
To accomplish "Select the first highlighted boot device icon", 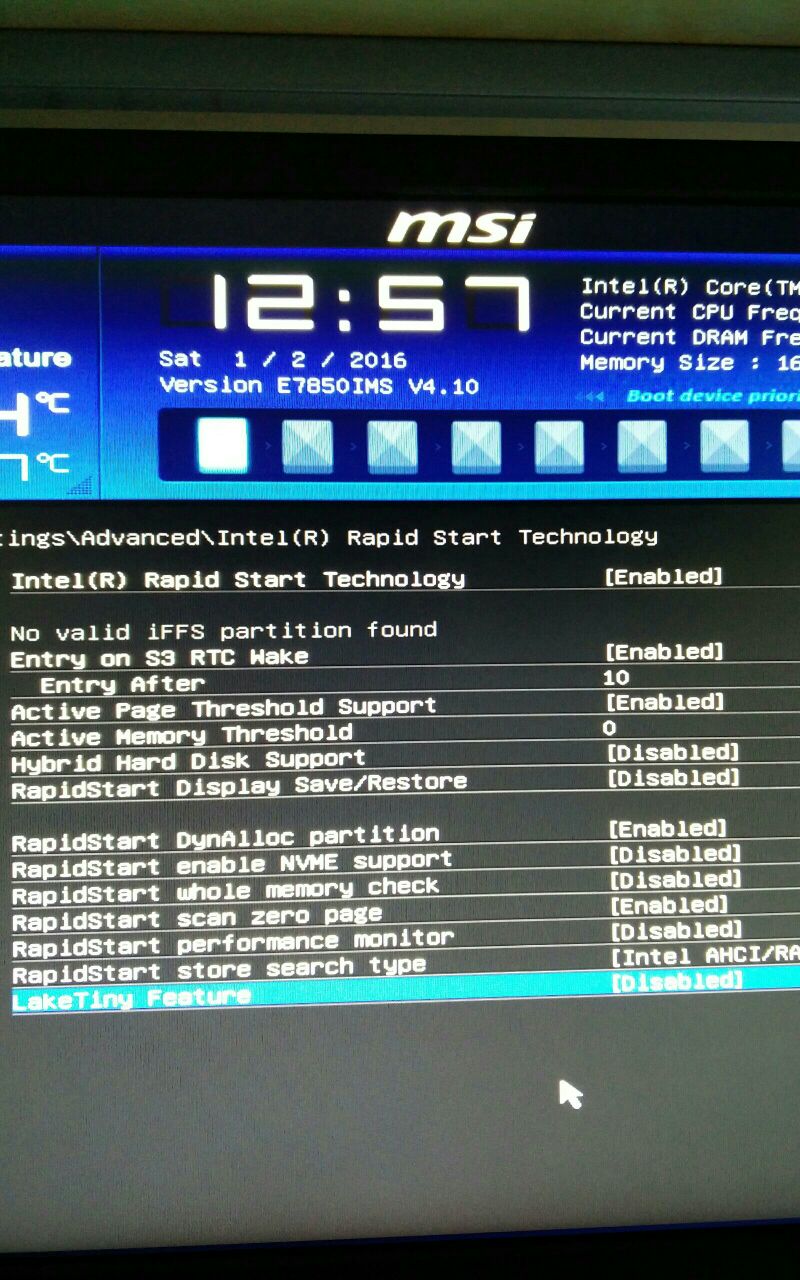I will coord(223,445).
